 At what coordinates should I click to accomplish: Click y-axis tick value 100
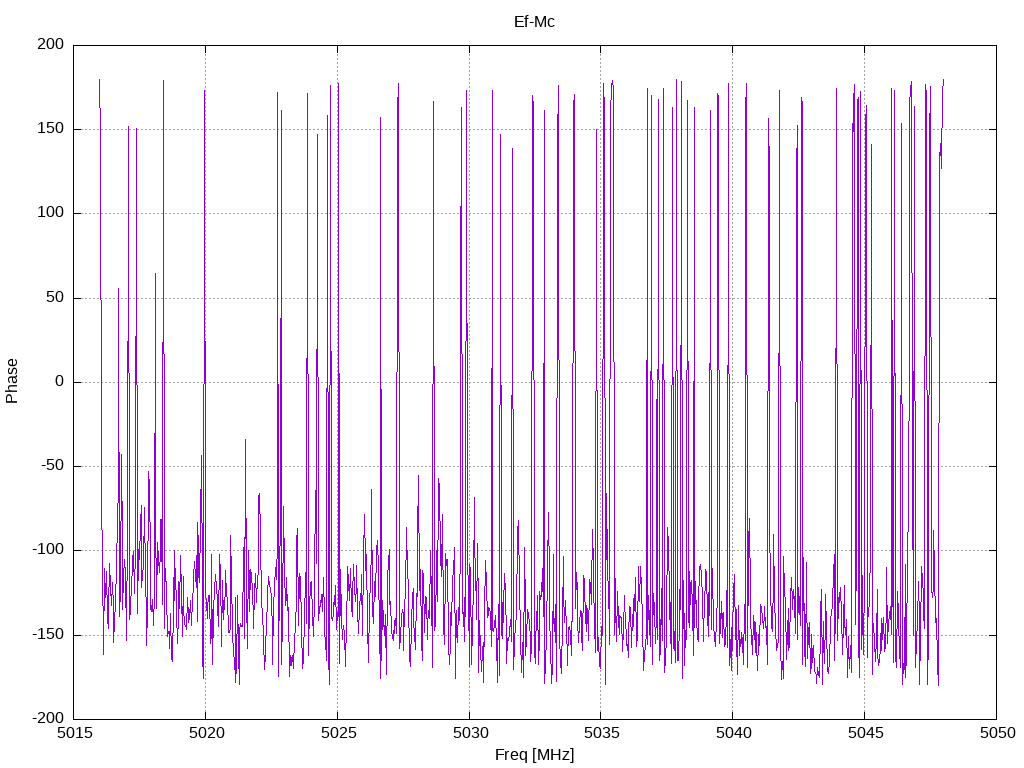click(51, 213)
